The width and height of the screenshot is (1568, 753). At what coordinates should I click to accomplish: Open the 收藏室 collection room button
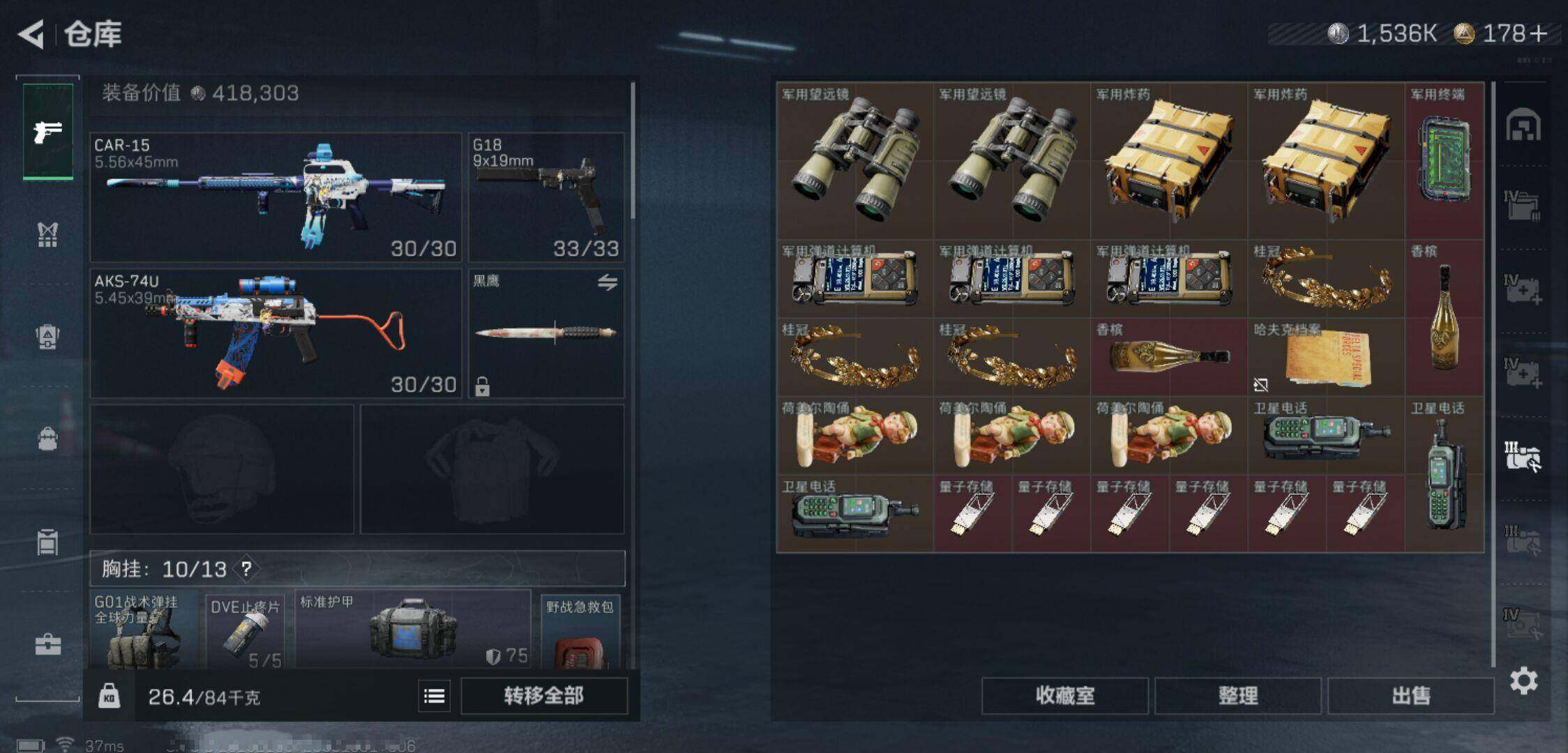pos(1065,696)
